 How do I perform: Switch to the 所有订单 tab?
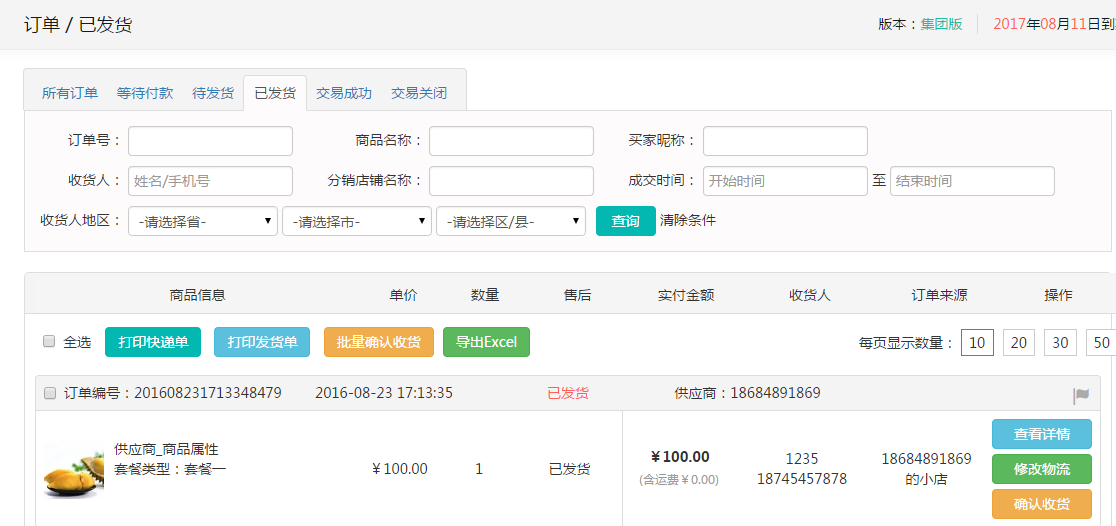coord(70,93)
